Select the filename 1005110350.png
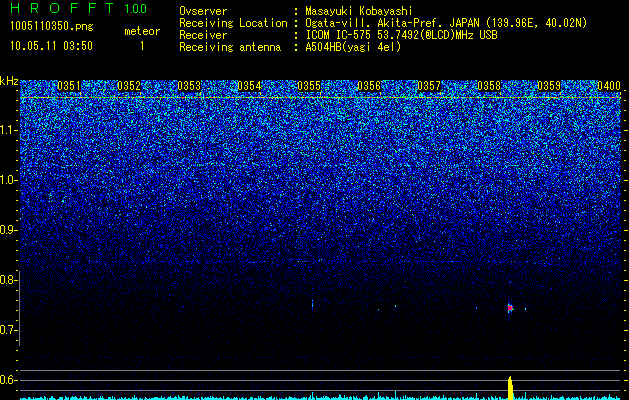 (x=52, y=26)
